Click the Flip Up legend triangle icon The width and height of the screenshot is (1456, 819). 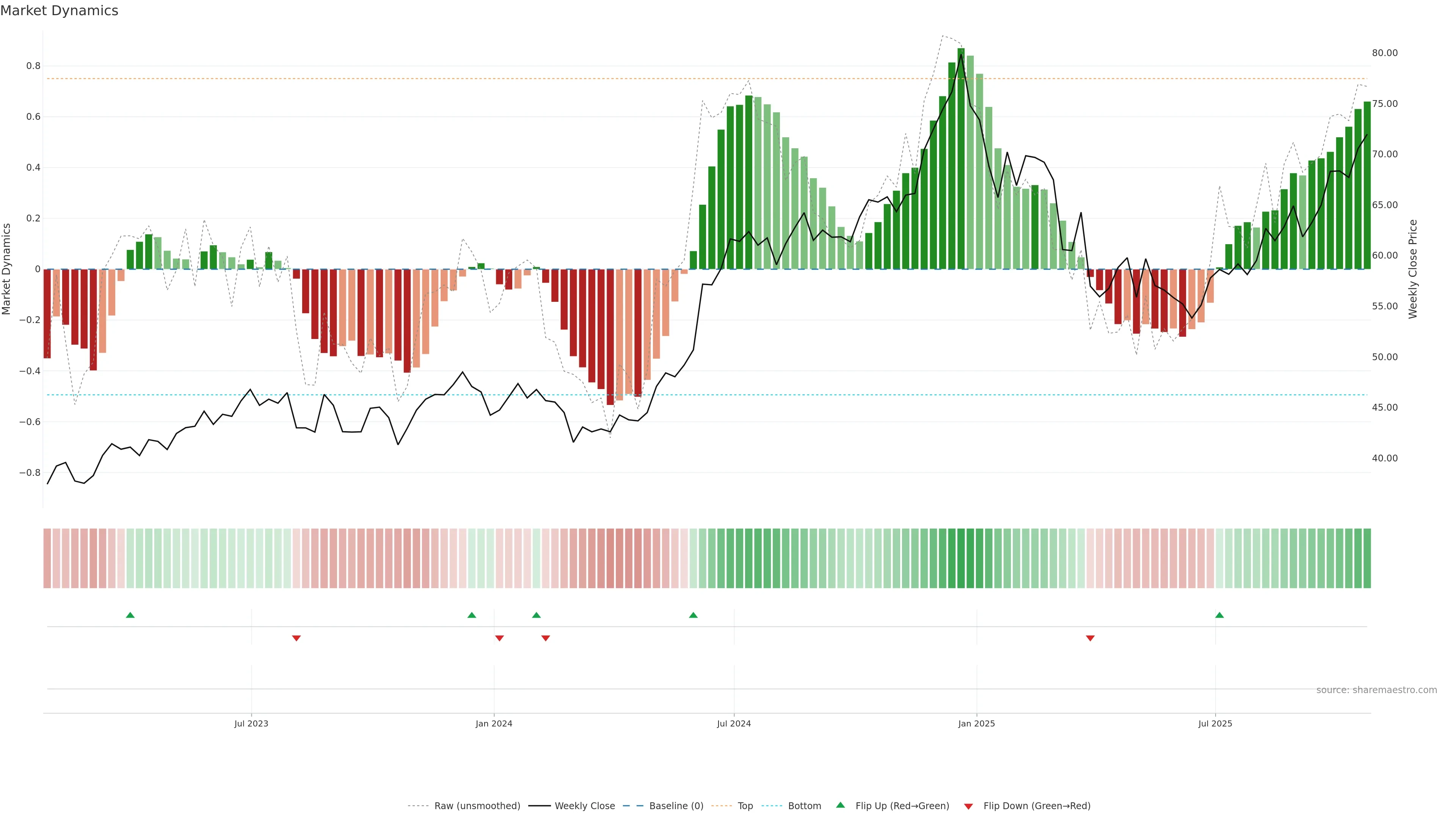click(841, 805)
